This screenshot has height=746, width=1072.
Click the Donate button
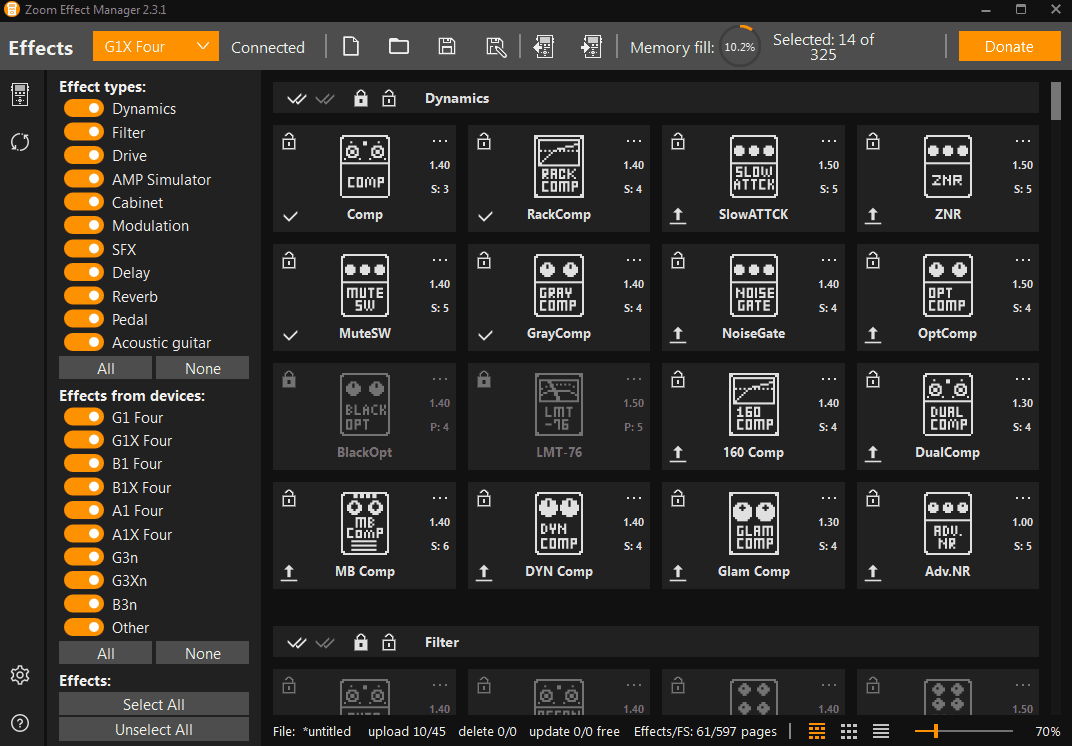tap(1008, 46)
